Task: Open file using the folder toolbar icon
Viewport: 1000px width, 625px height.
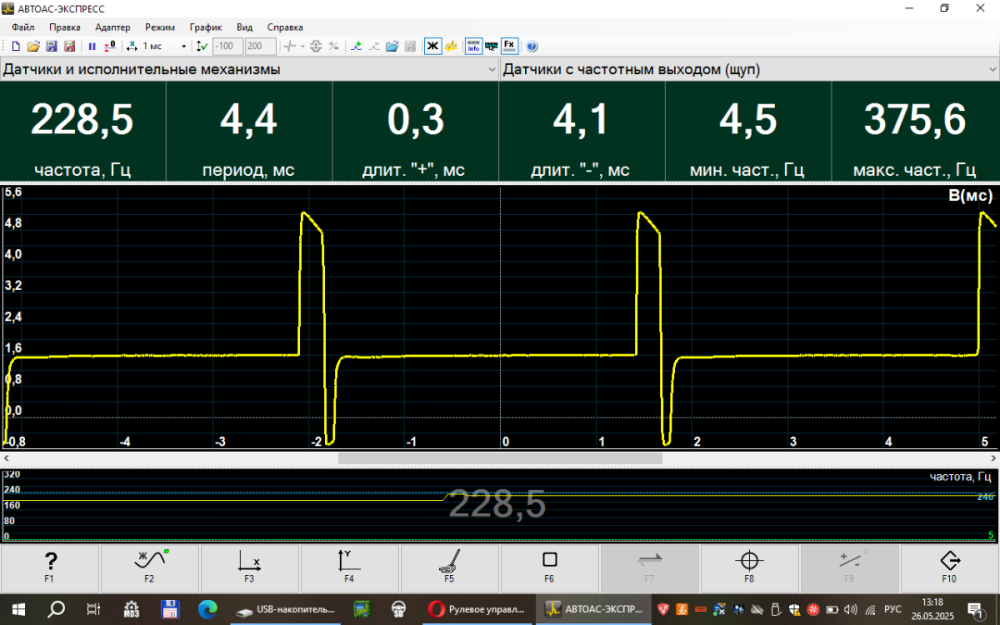Action: [x=33, y=46]
